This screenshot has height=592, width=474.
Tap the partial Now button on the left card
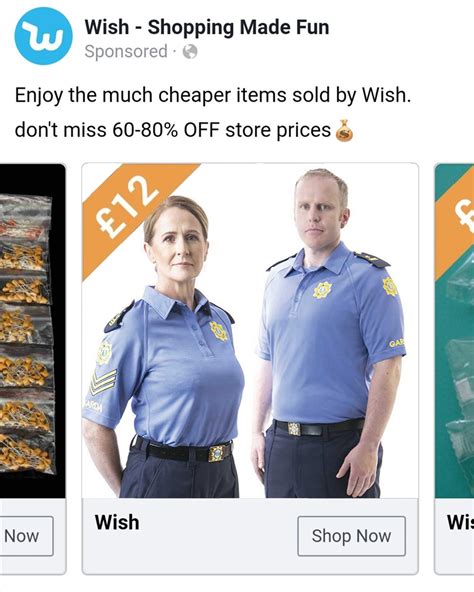[x=26, y=536]
